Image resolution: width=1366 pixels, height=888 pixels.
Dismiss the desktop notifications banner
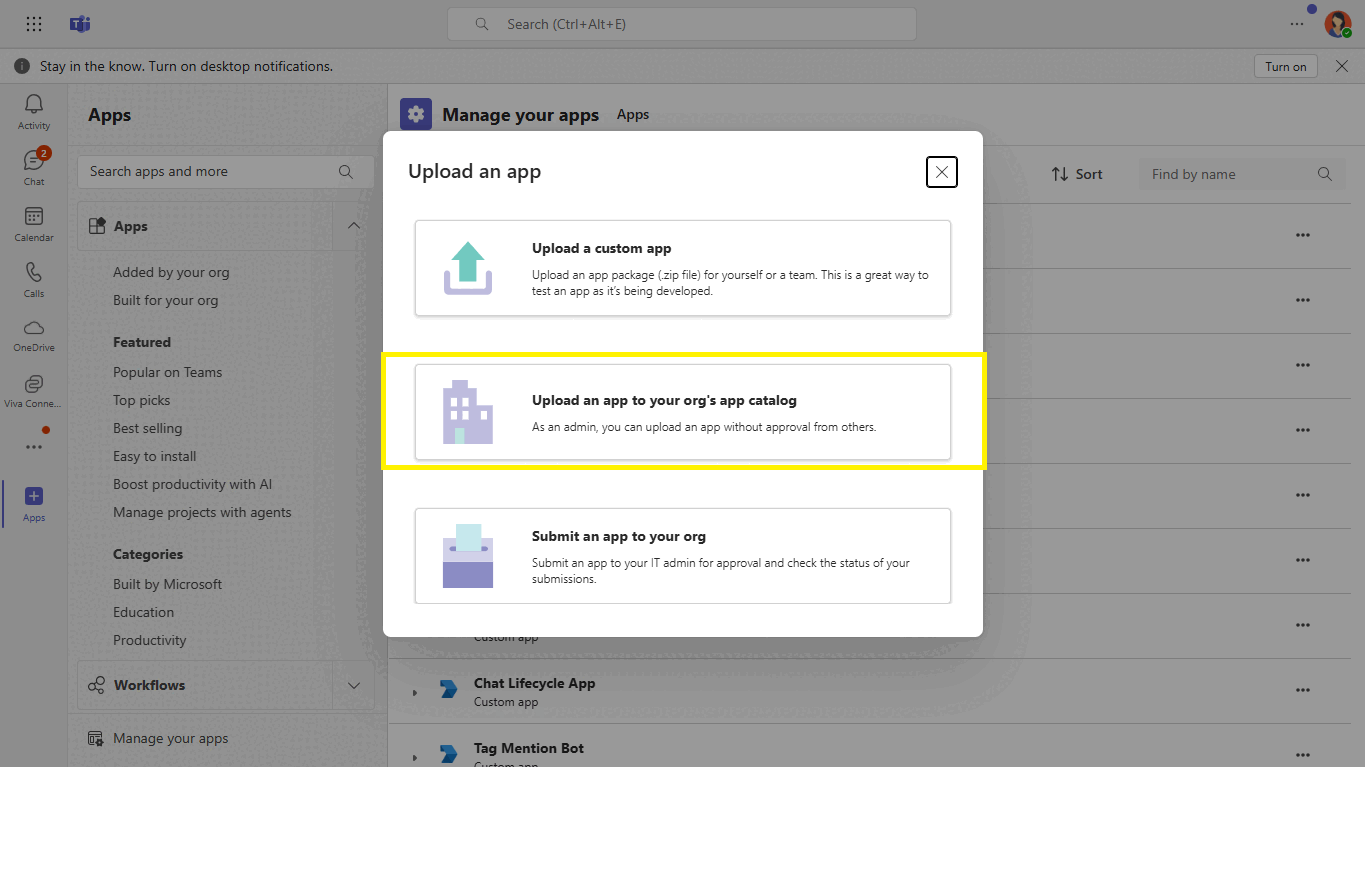coord(1342,66)
